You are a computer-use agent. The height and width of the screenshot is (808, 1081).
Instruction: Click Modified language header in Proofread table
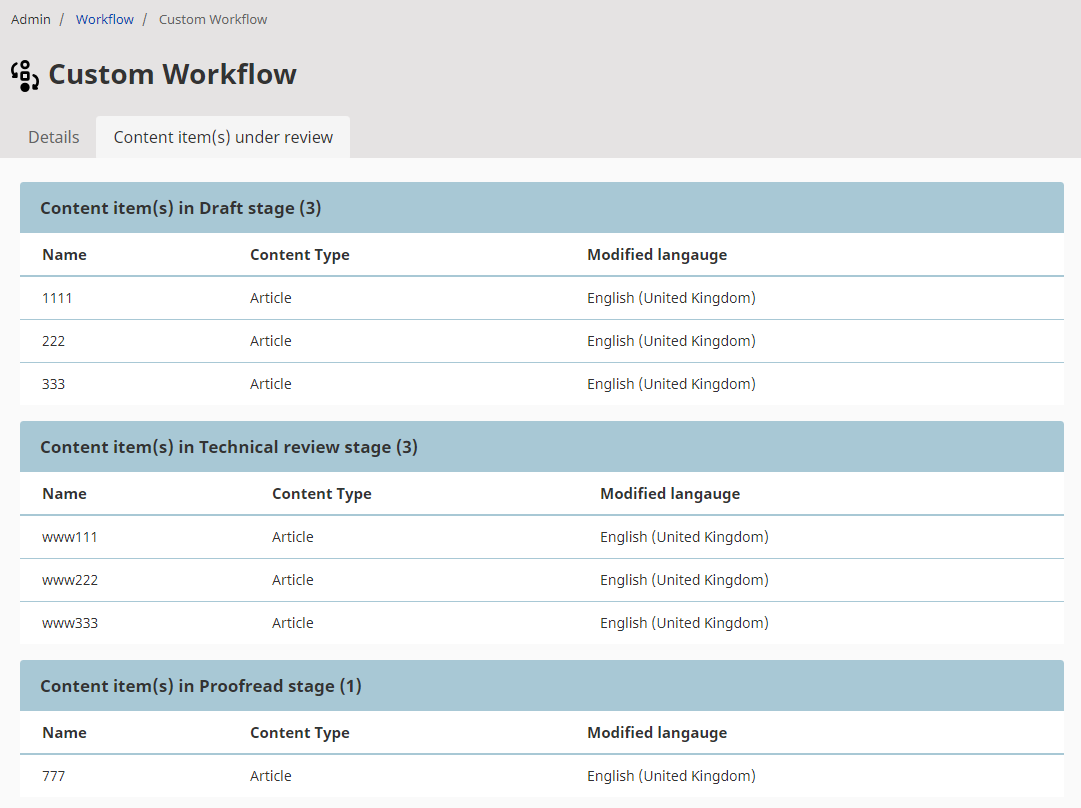[x=657, y=733]
